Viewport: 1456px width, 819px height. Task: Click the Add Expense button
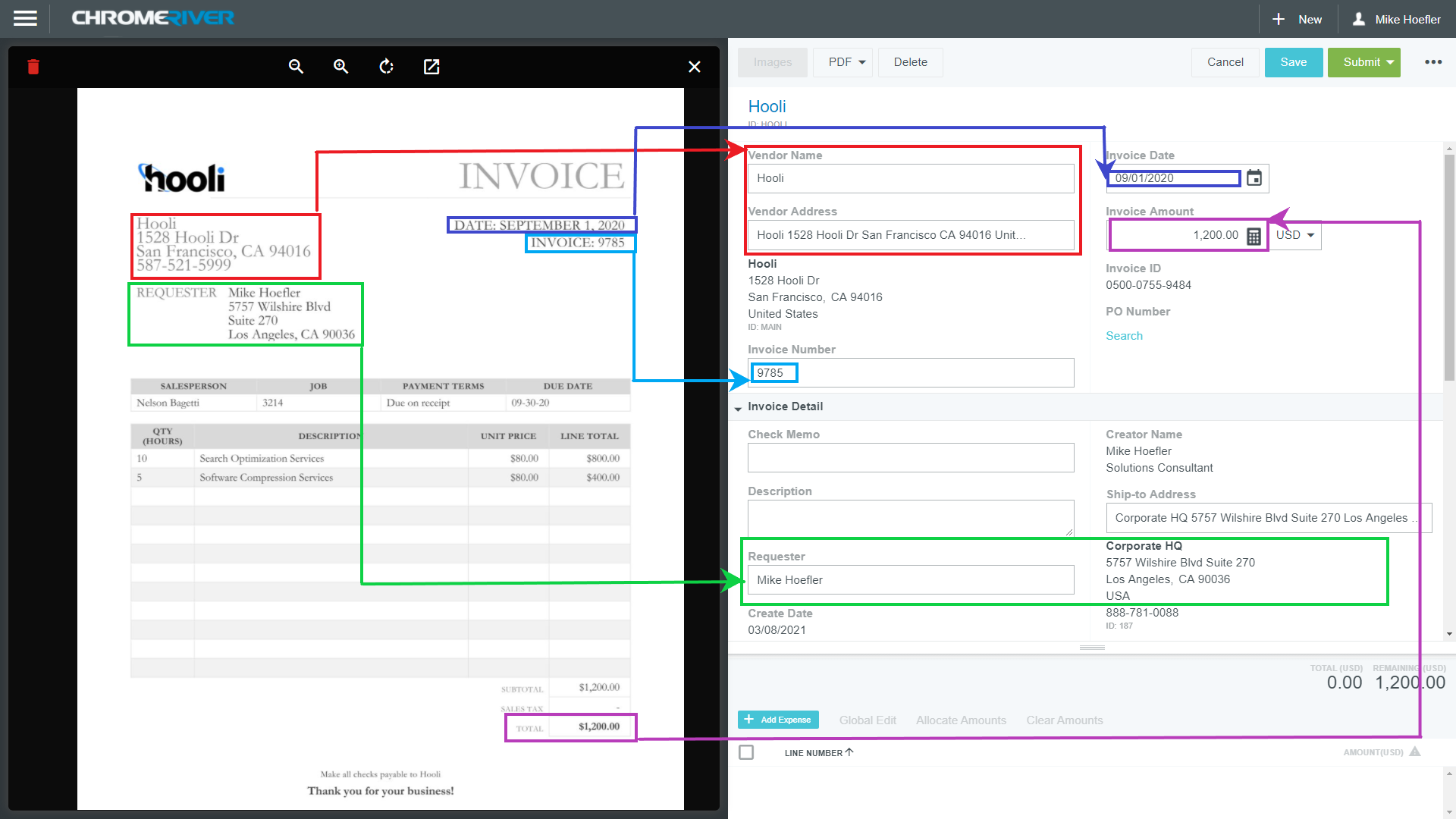[x=778, y=719]
